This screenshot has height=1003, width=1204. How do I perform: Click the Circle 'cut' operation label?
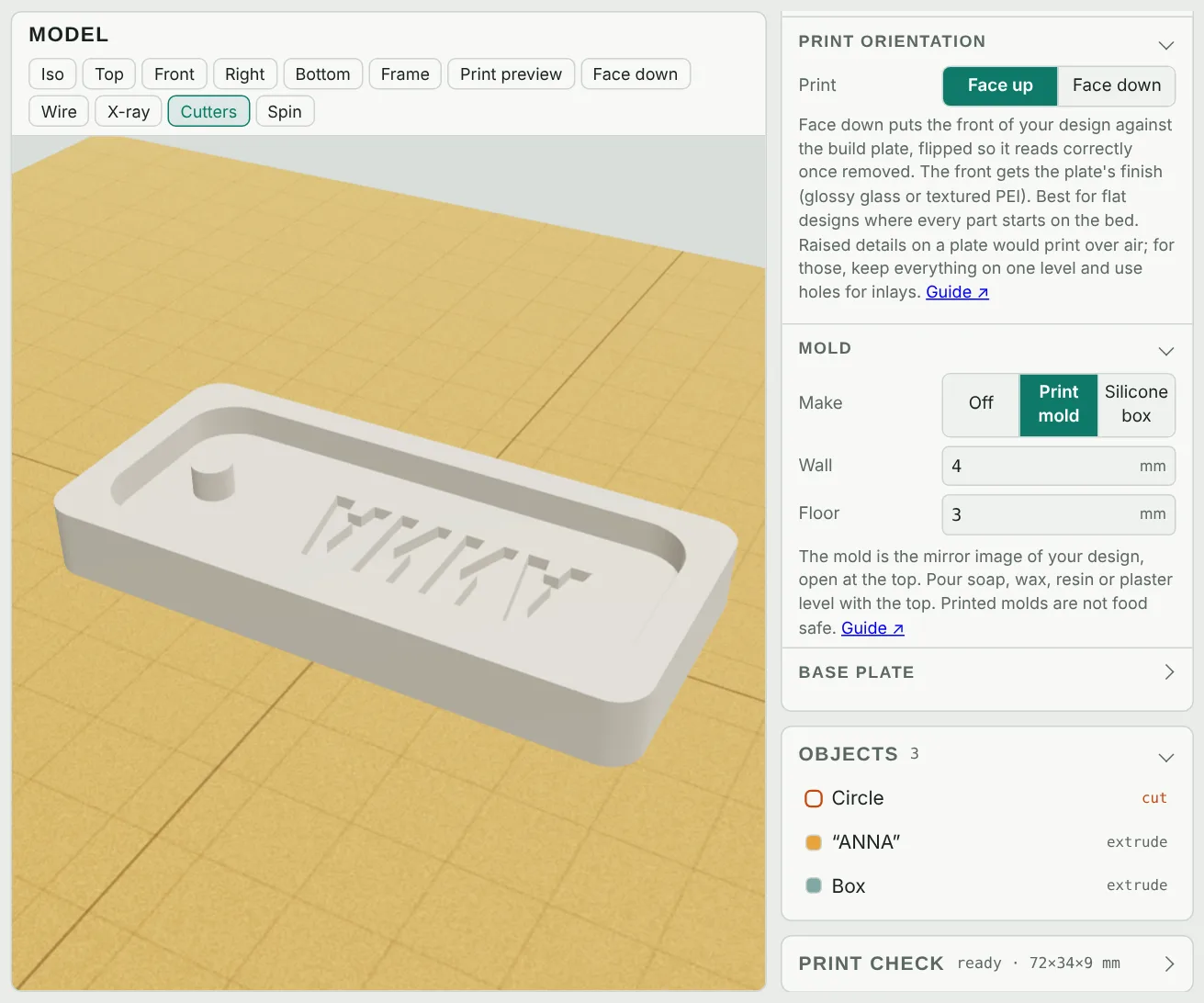pos(1154,798)
